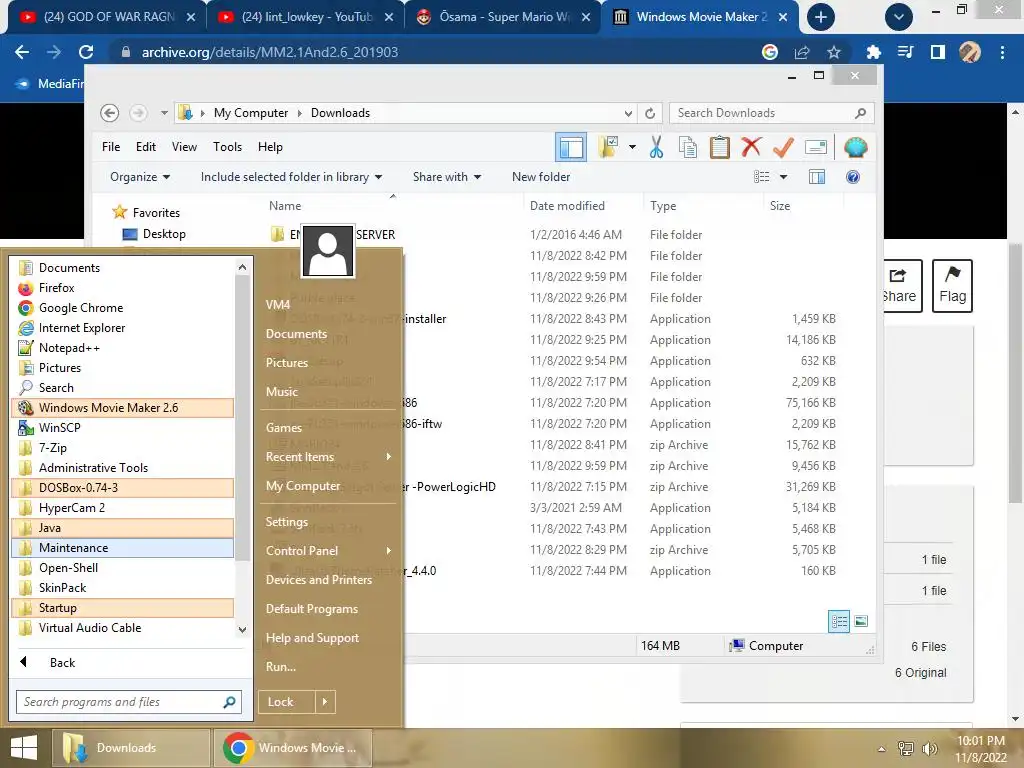Sort by the Date modified column

tap(567, 206)
